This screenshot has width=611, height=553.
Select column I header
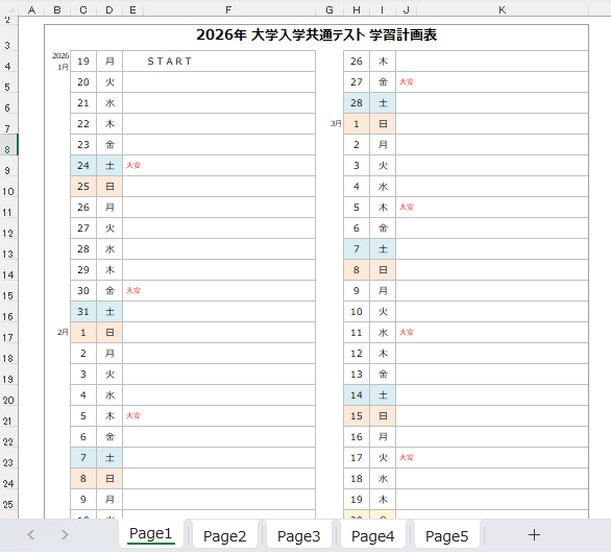click(x=382, y=10)
